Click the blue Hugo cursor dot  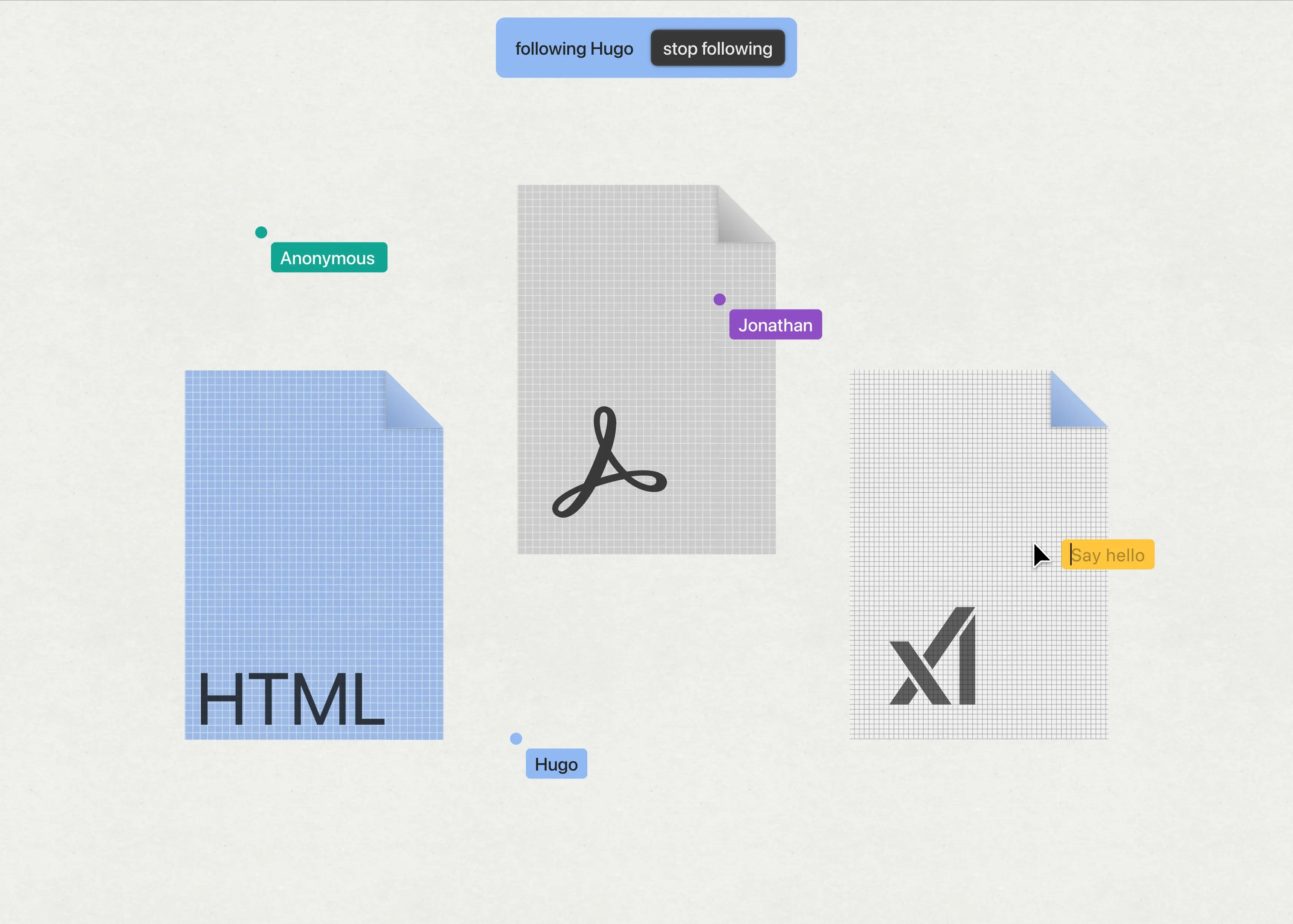(516, 739)
